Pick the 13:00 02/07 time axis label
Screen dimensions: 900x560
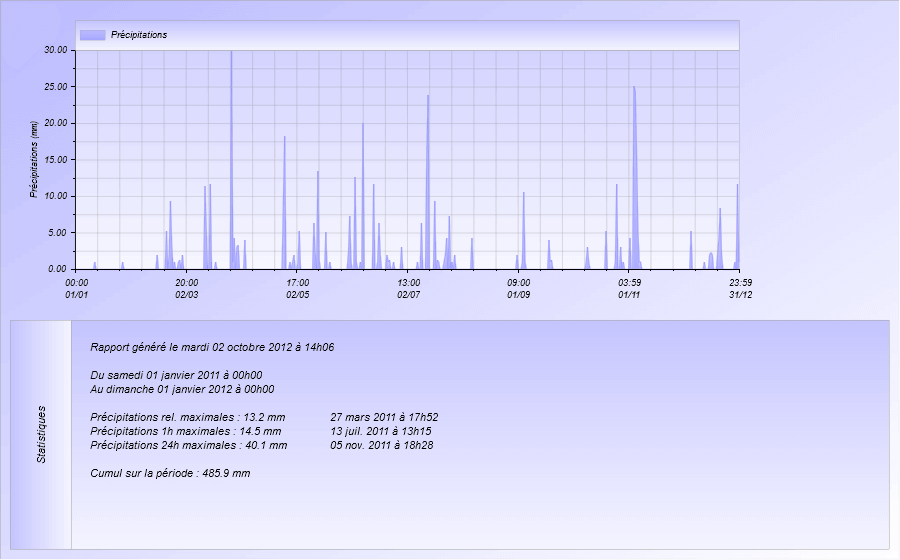pos(408,289)
